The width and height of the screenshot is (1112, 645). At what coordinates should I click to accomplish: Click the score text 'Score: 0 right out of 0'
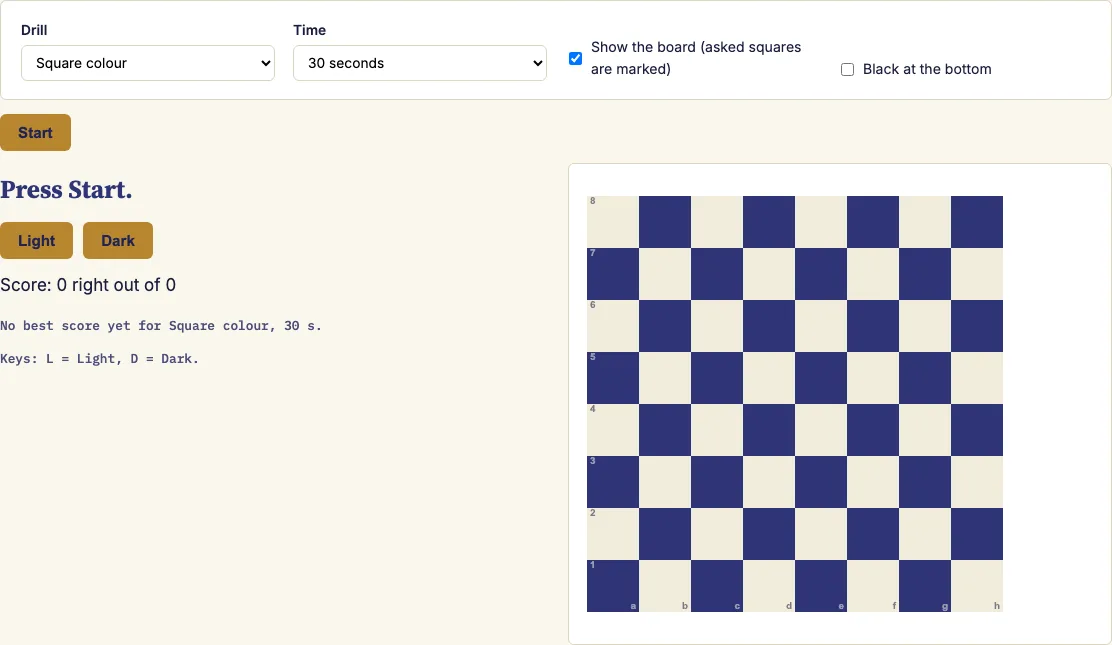click(88, 285)
